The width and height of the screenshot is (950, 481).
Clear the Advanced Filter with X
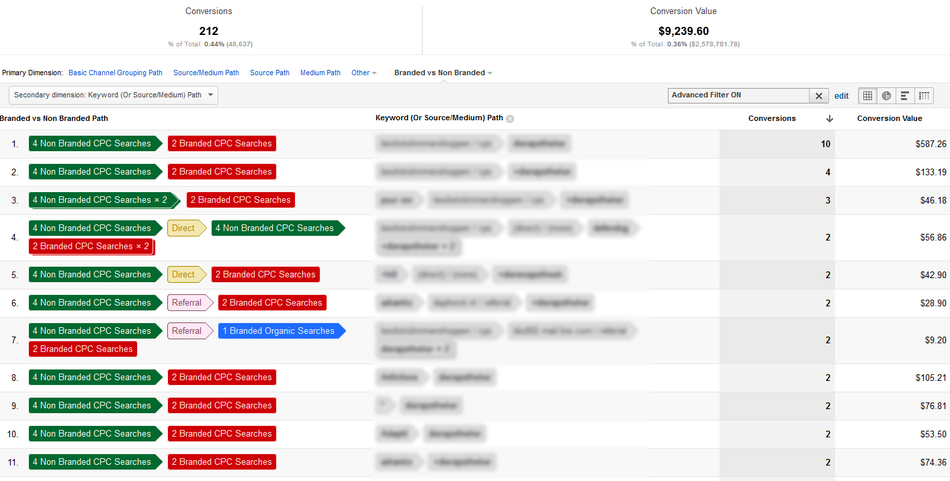coord(819,96)
